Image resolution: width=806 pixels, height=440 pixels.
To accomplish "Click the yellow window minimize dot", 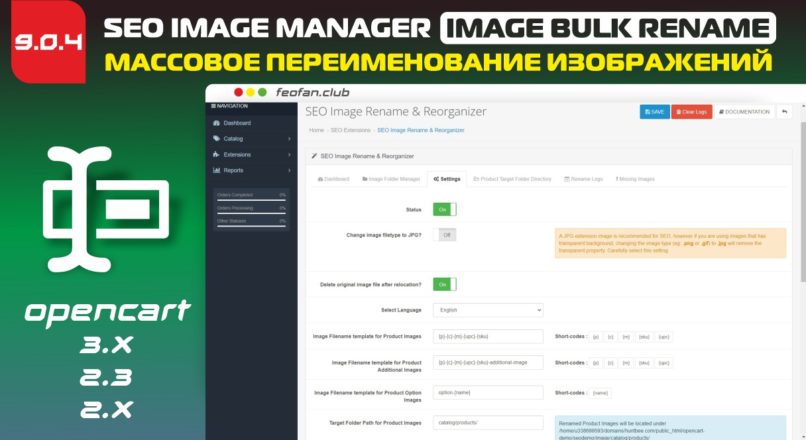I will click(x=250, y=92).
